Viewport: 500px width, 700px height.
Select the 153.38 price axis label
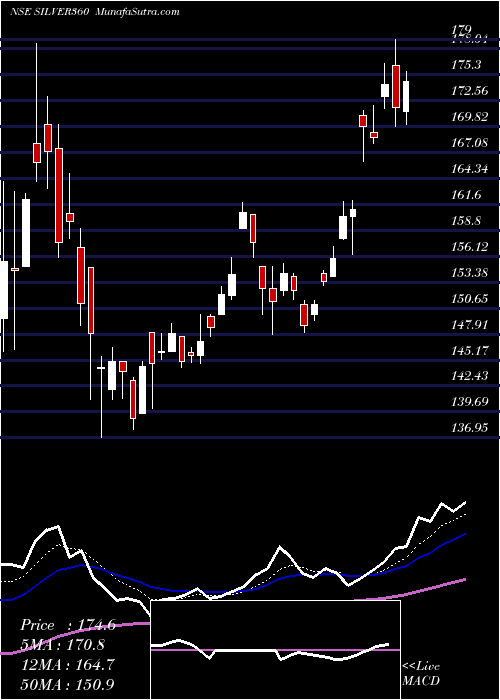coord(470,272)
